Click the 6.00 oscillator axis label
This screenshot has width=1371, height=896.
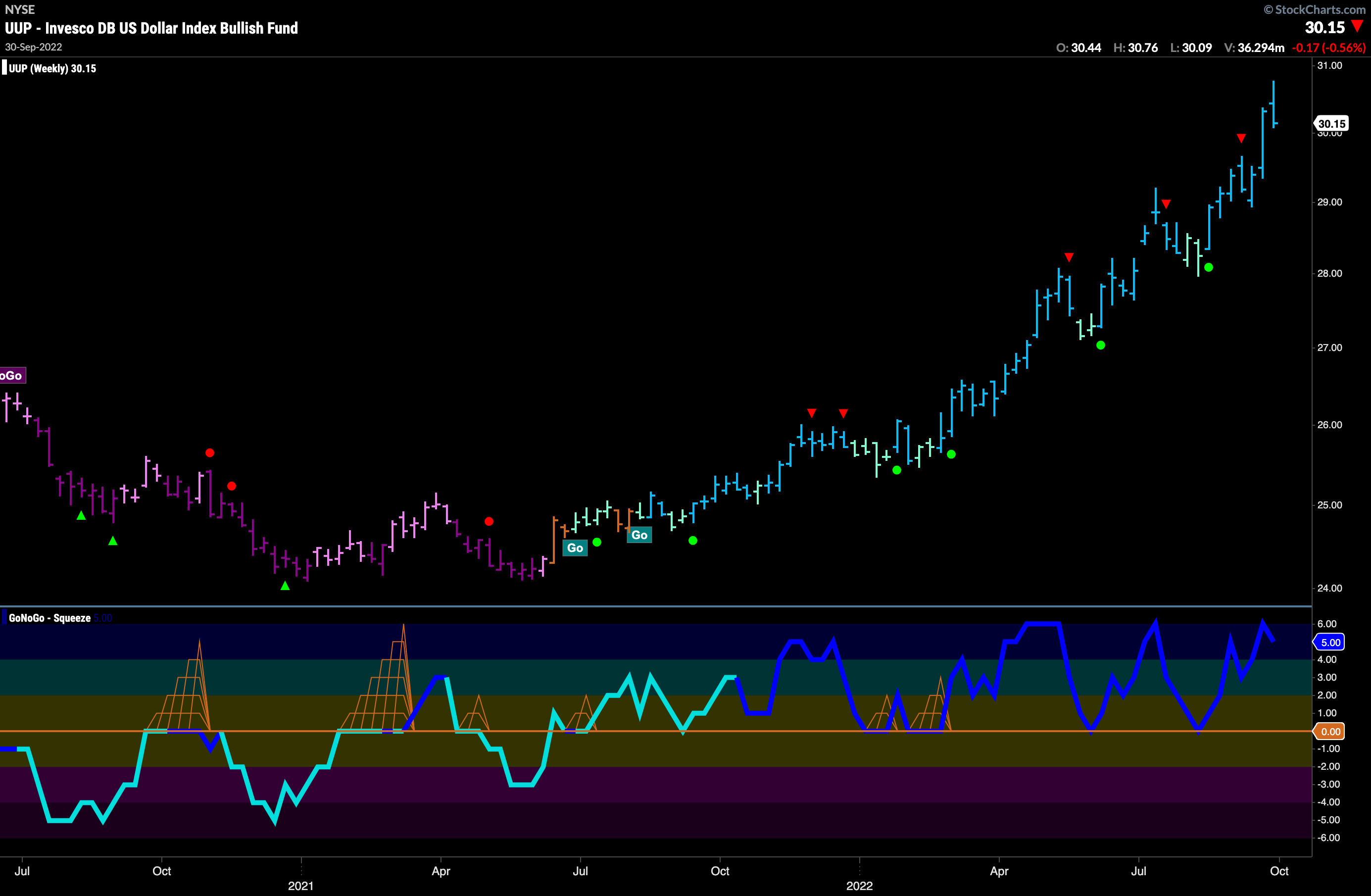(1327, 624)
